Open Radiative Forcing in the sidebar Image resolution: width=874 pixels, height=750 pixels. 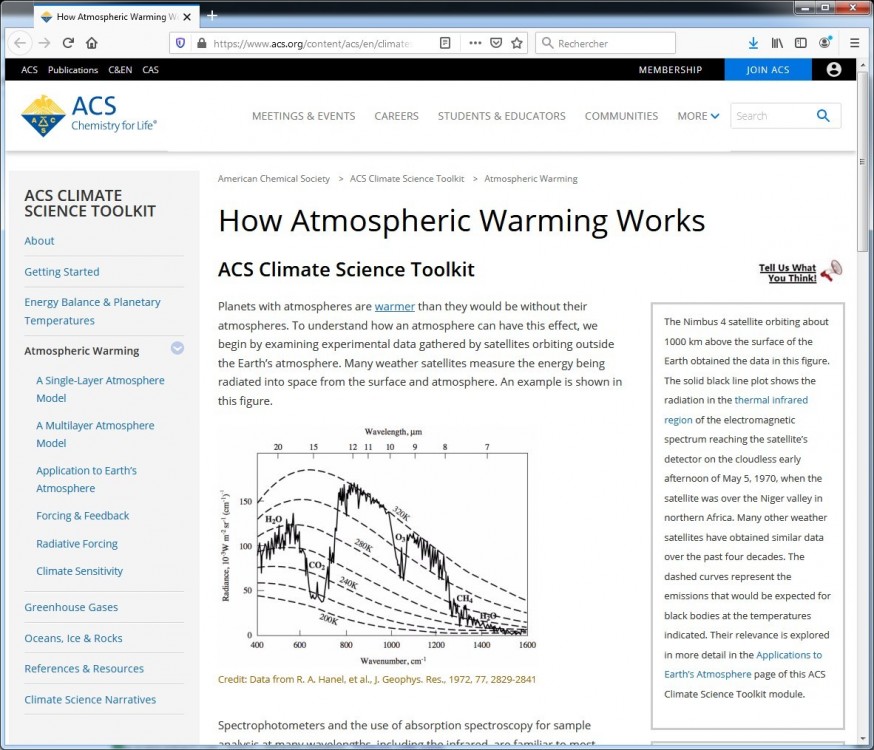77,544
